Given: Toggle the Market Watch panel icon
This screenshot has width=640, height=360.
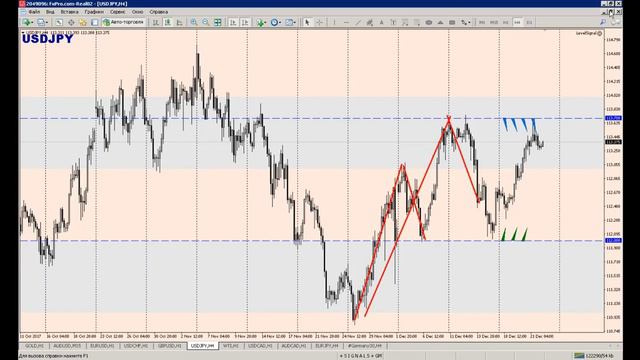Looking at the screenshot, I should coord(59,22).
